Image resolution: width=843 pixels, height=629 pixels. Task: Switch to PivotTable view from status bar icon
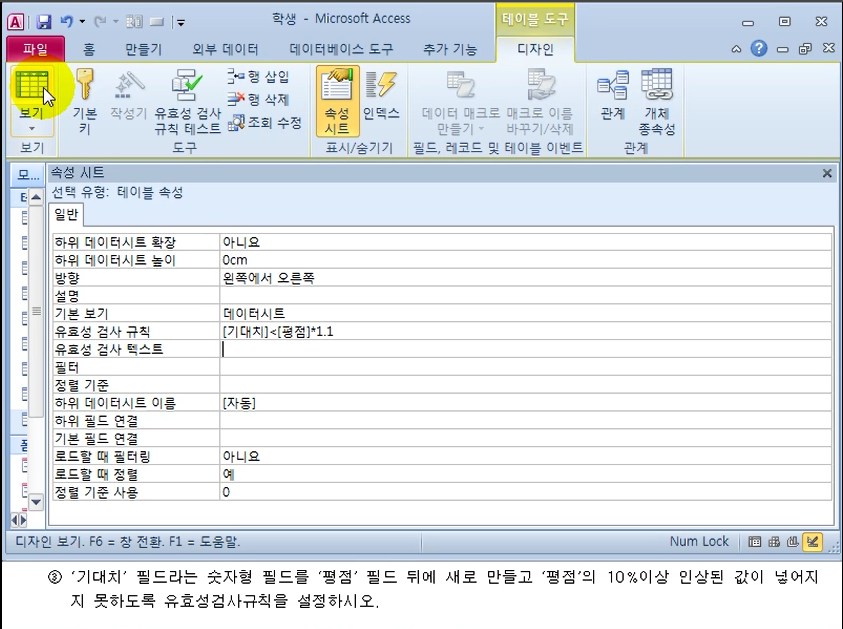(x=774, y=542)
